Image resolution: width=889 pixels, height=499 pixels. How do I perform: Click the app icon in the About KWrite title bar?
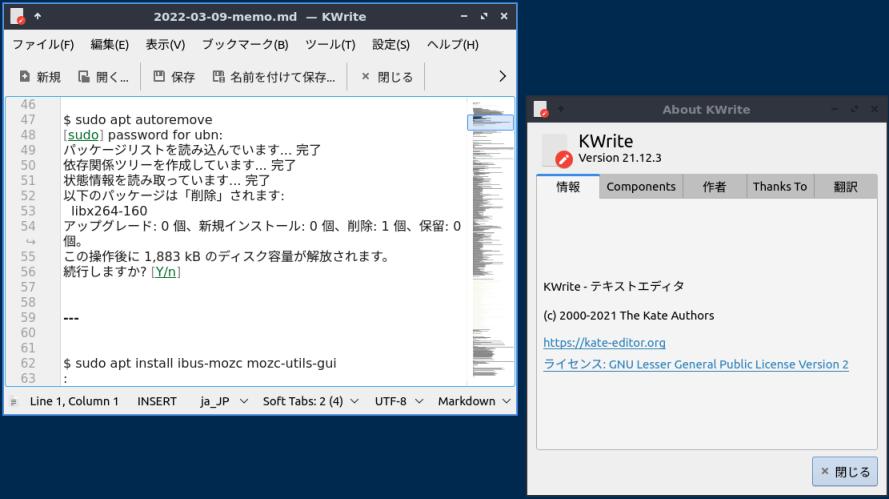[541, 109]
